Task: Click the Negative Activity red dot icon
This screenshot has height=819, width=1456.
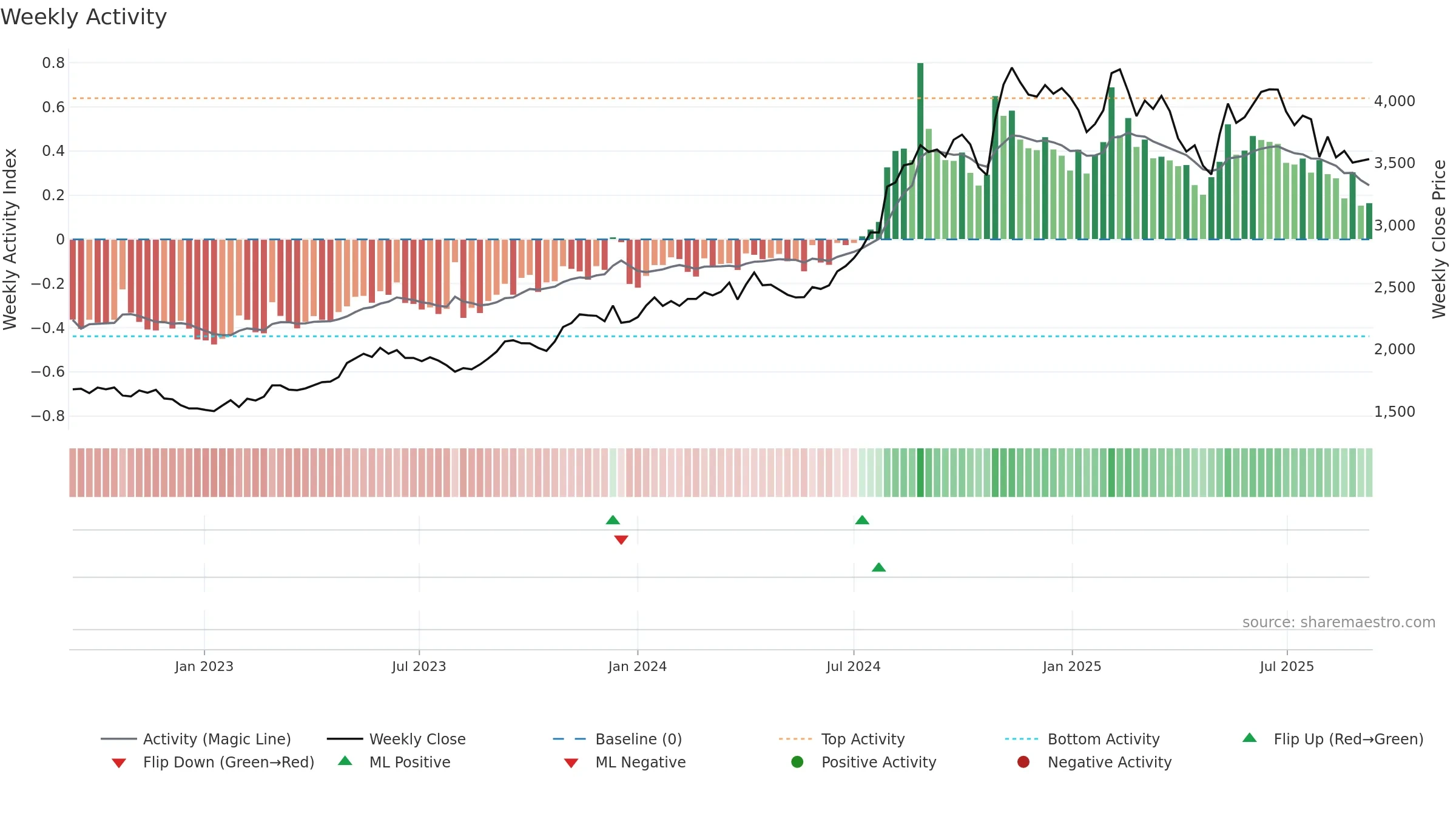Action: 1023,761
